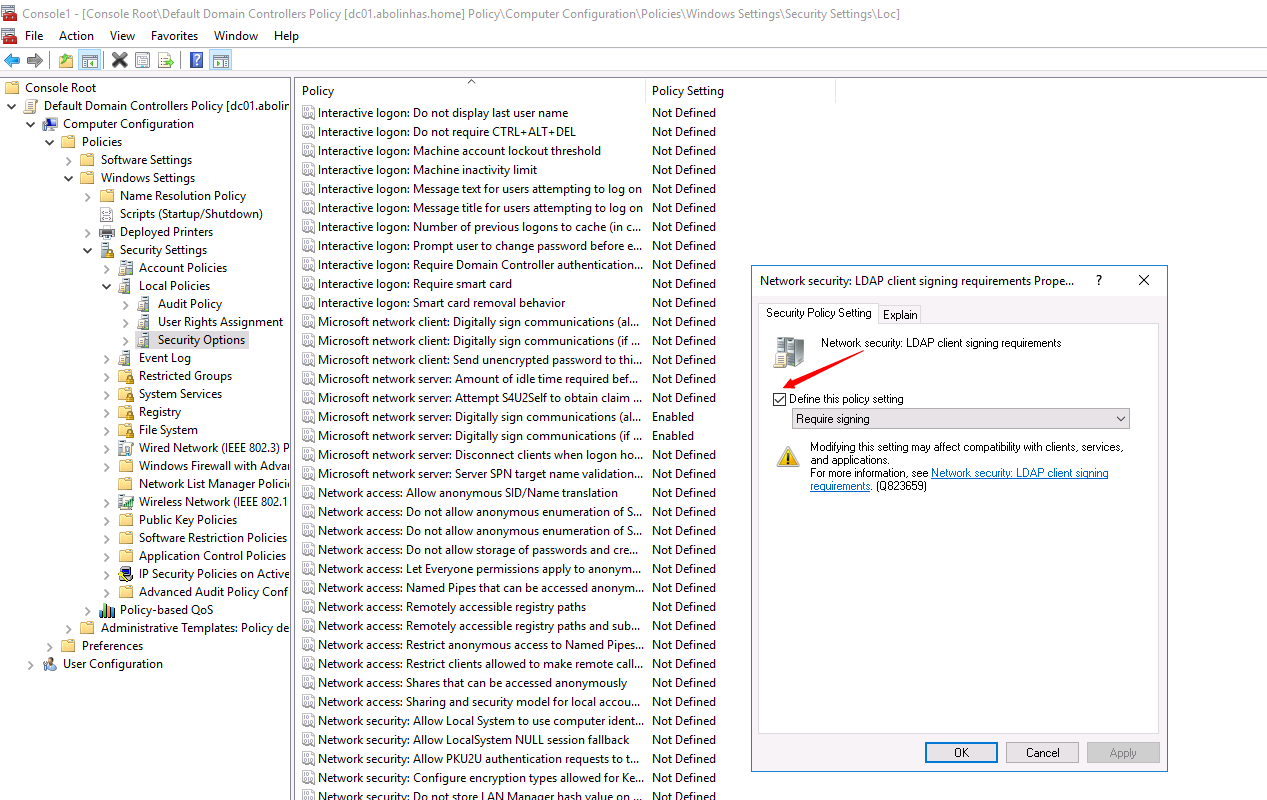This screenshot has width=1267, height=800.
Task: Expand the Public Key Policies node
Action: coord(107,519)
